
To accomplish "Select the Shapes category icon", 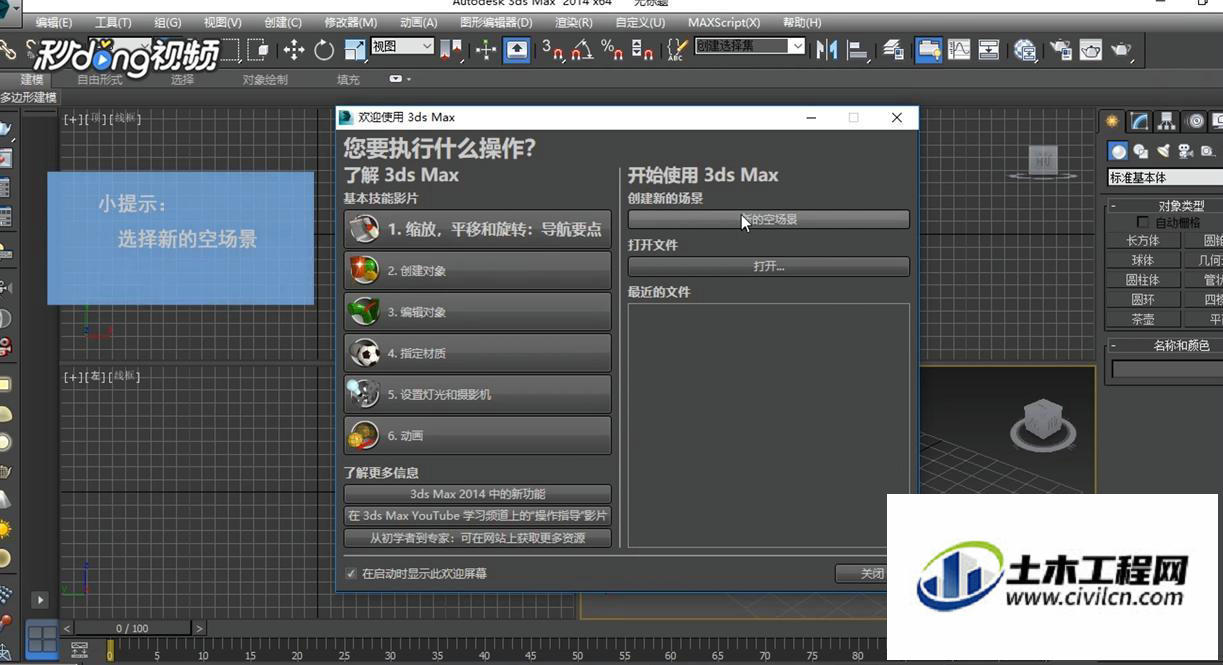I will pyautogui.click(x=1141, y=151).
